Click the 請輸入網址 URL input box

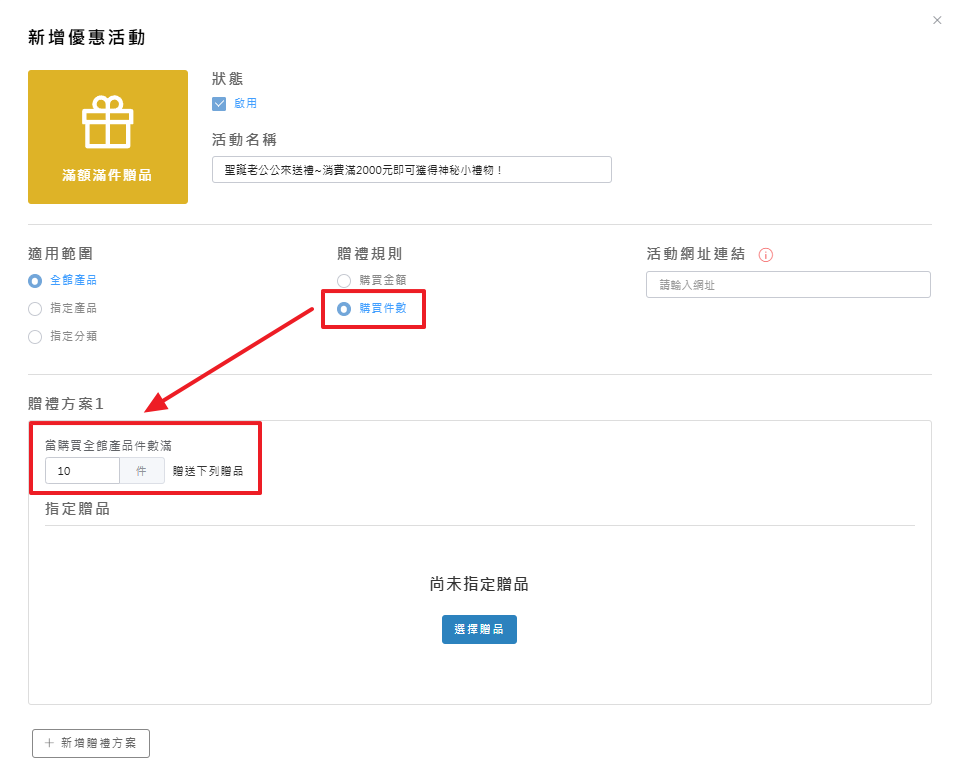pyautogui.click(x=788, y=285)
